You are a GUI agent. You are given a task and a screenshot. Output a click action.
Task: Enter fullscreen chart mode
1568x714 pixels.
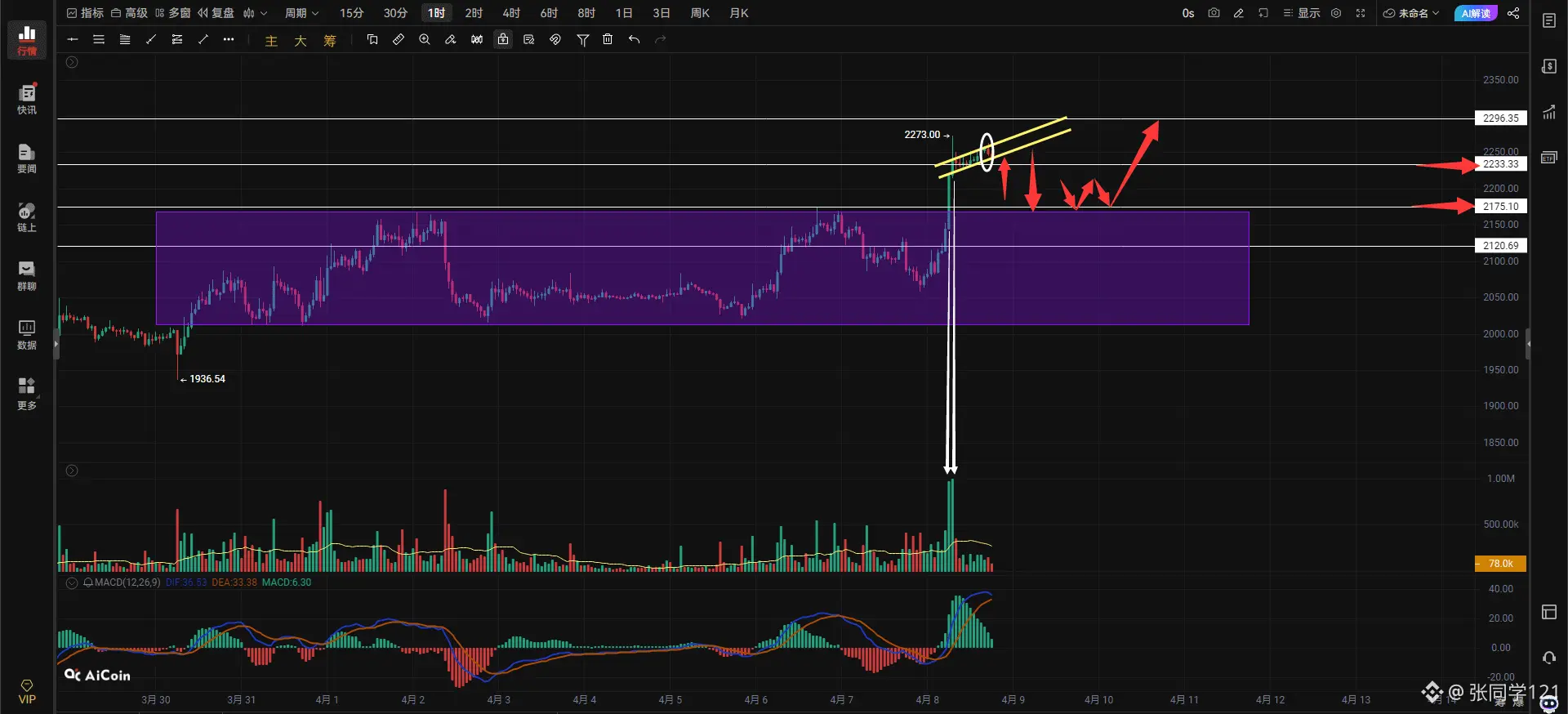pyautogui.click(x=1361, y=13)
